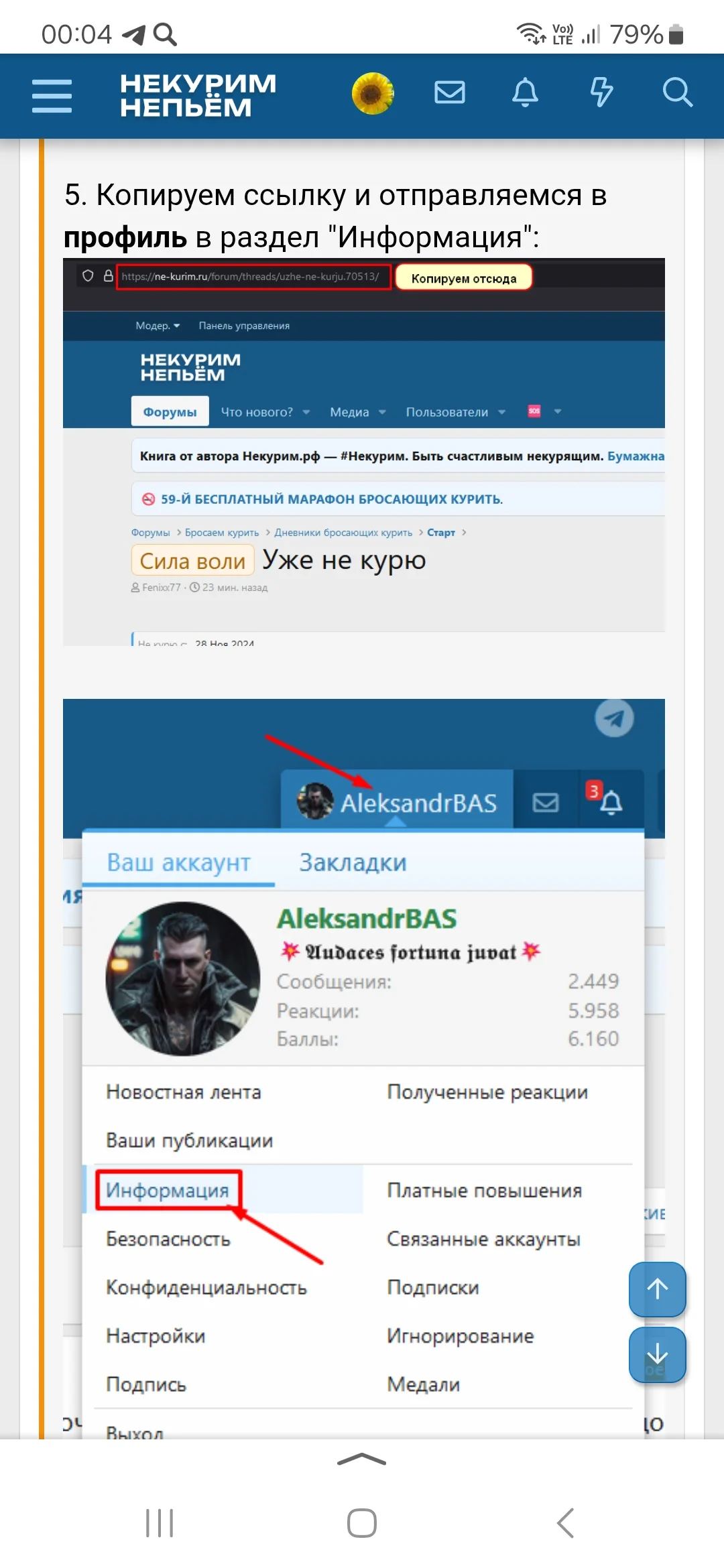Open the forum search magnifier
Viewport: 724px width, 1568px height.
pyautogui.click(x=677, y=92)
